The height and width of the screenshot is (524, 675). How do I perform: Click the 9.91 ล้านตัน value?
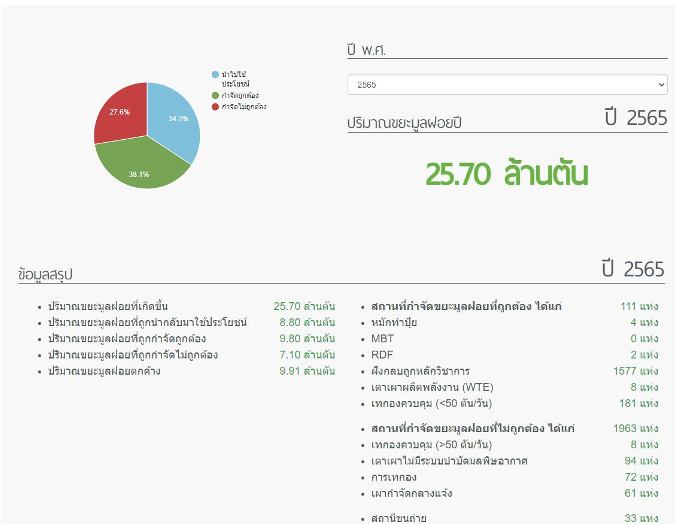pos(304,371)
